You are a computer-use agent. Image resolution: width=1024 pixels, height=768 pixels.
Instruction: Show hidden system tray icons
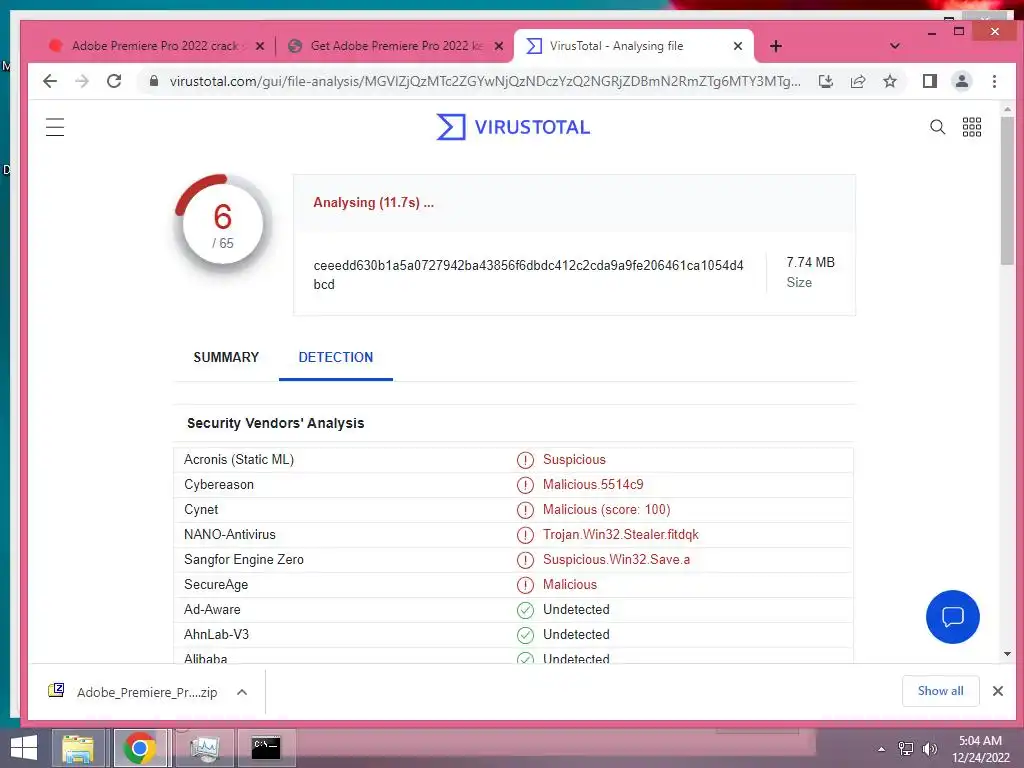(881, 750)
